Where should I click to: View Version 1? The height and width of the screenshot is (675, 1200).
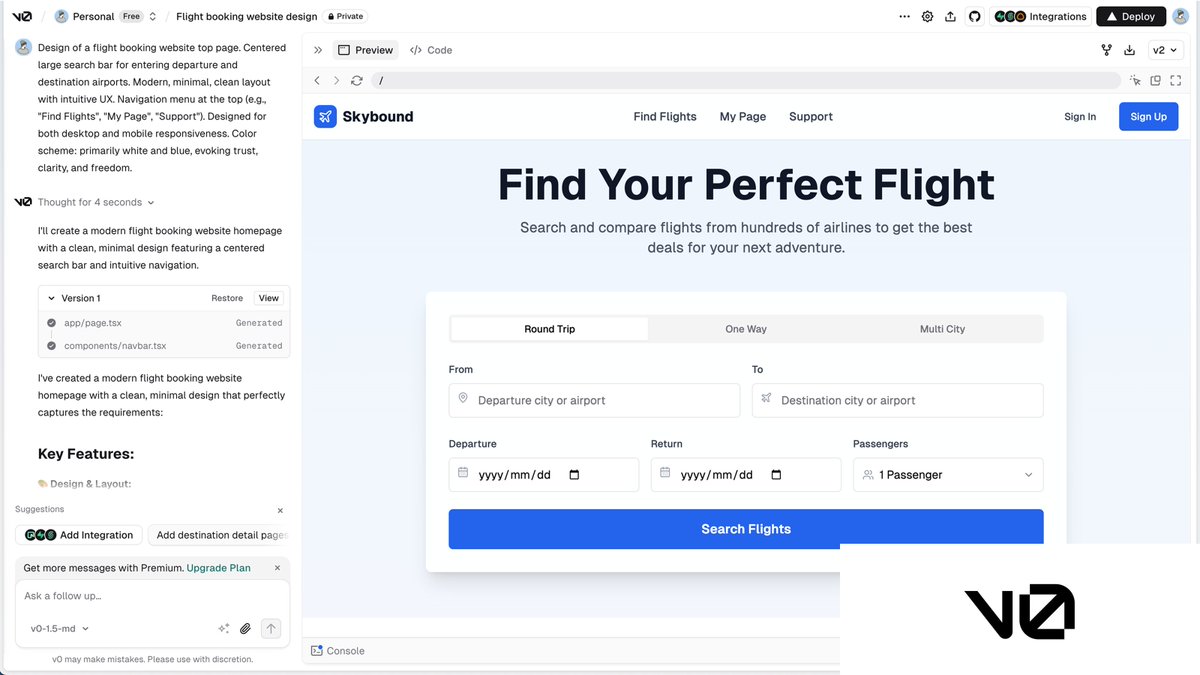269,298
